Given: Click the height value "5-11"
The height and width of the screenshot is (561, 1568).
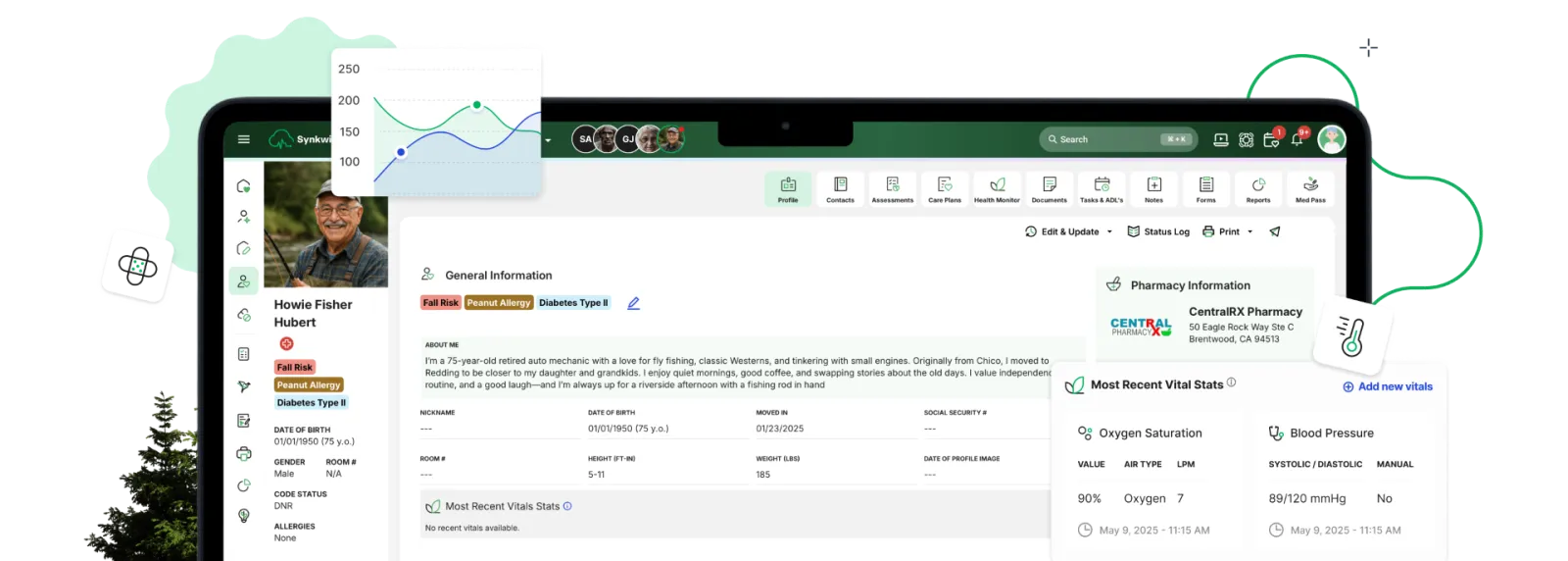Looking at the screenshot, I should [x=596, y=475].
